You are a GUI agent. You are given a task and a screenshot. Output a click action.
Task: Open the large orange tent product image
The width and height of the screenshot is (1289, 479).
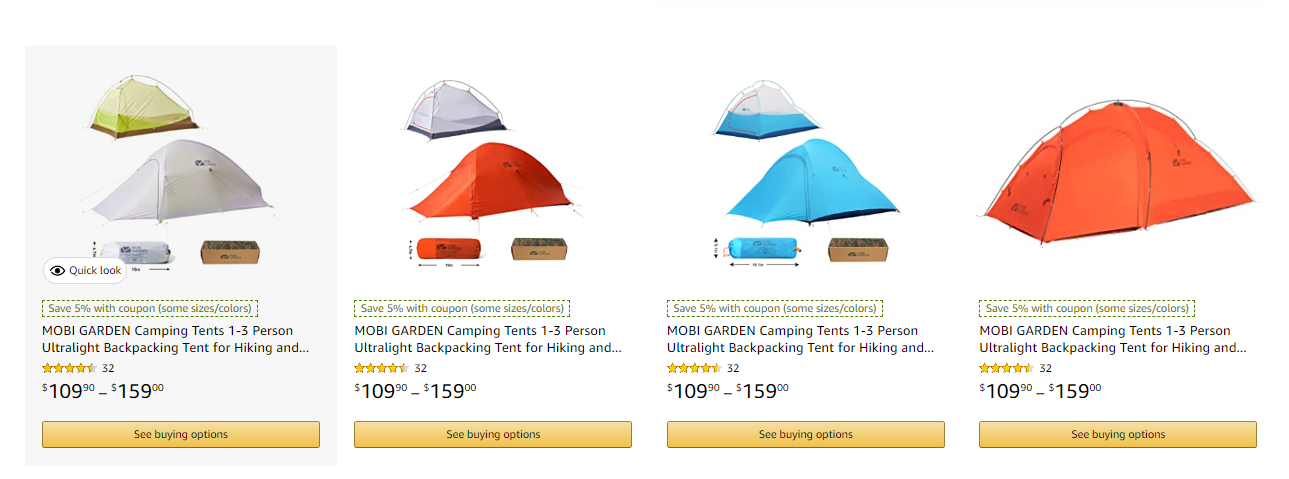1118,170
